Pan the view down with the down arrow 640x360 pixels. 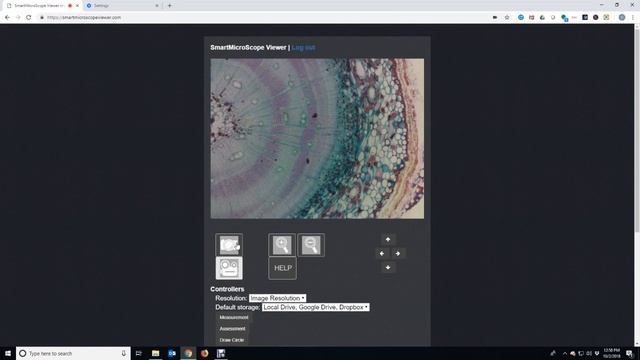pos(388,268)
